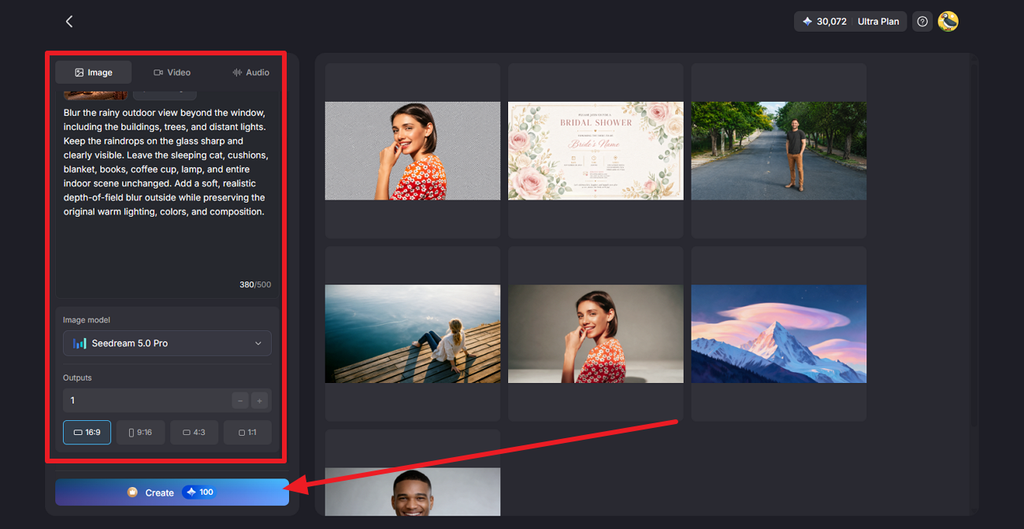1024x529 pixels.
Task: Open the man standing on road image
Action: click(x=778, y=151)
